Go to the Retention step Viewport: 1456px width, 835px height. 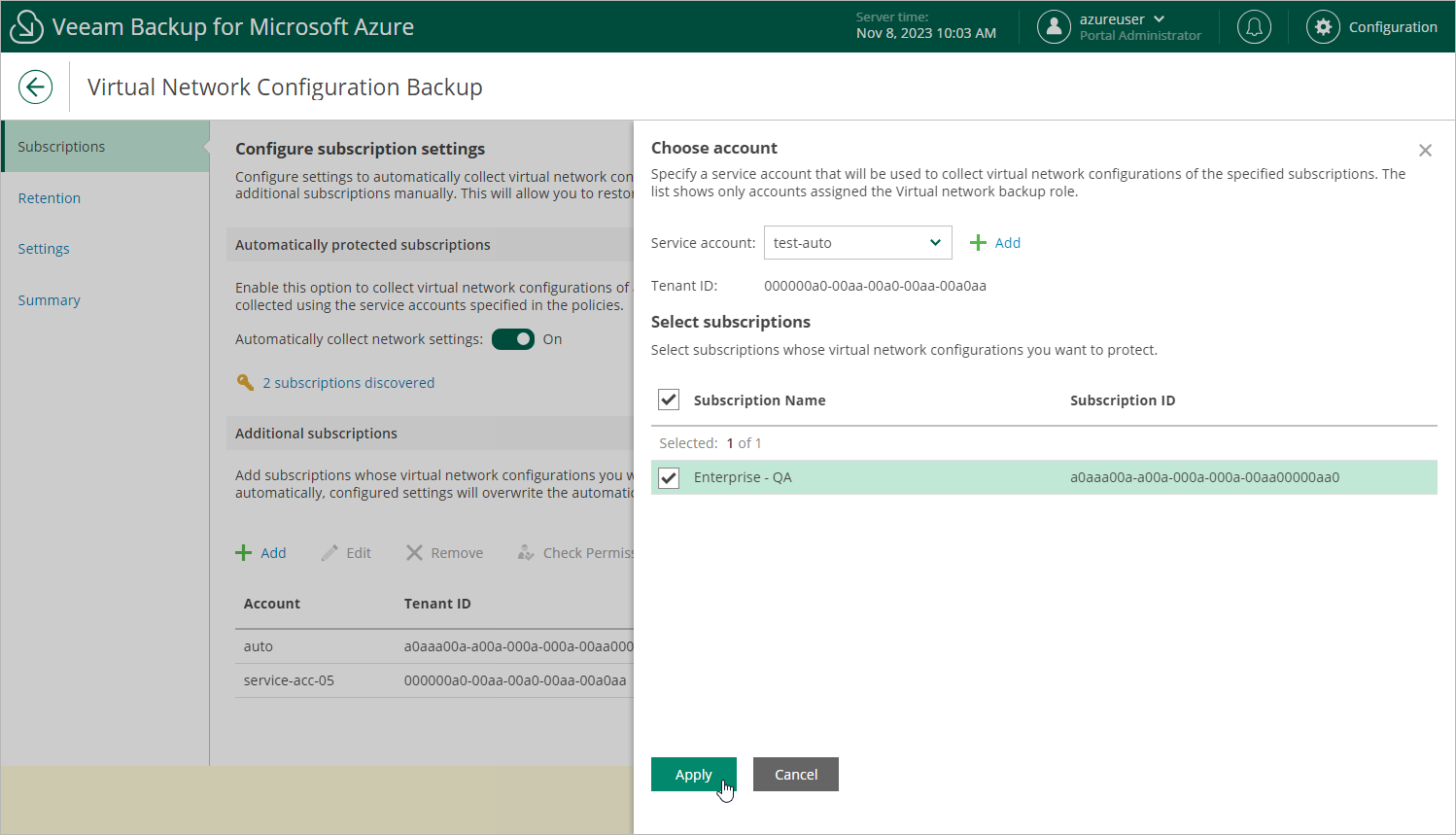[x=49, y=198]
